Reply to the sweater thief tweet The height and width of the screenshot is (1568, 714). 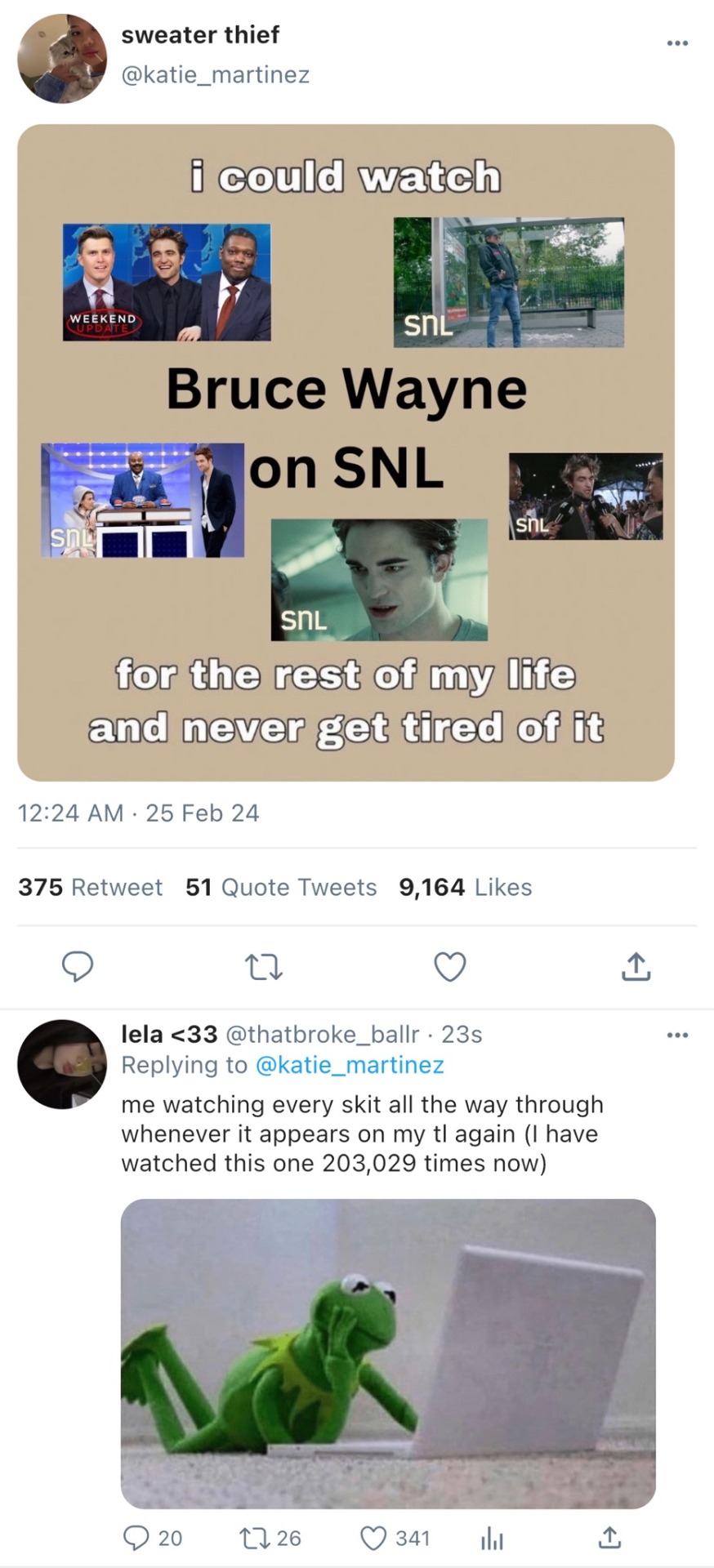point(78,966)
